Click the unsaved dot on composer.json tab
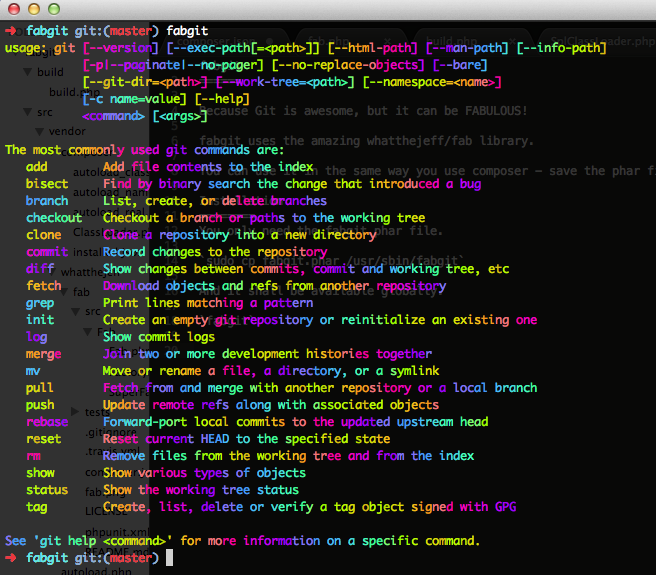The width and height of the screenshot is (656, 575). tap(270, 42)
